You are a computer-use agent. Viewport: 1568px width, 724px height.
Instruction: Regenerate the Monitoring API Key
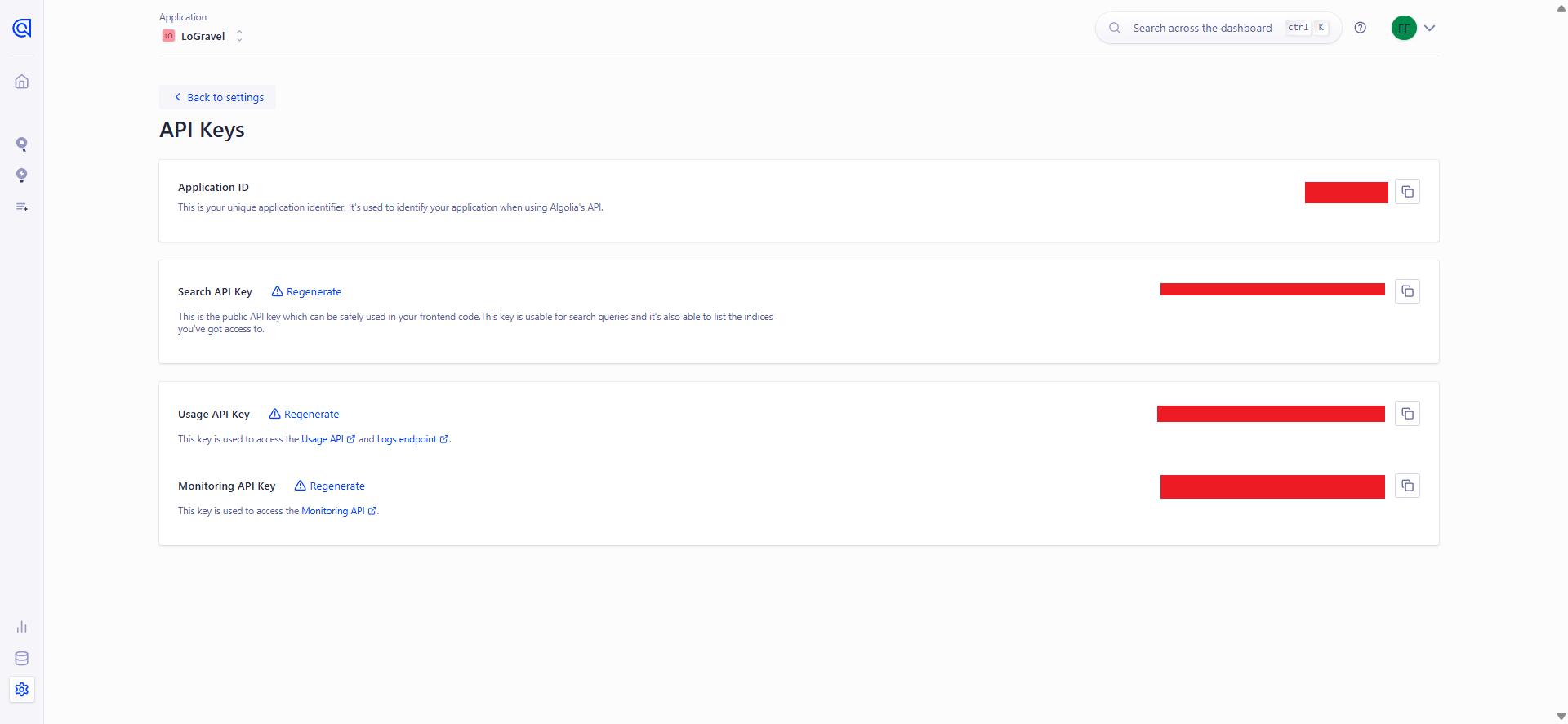point(330,486)
